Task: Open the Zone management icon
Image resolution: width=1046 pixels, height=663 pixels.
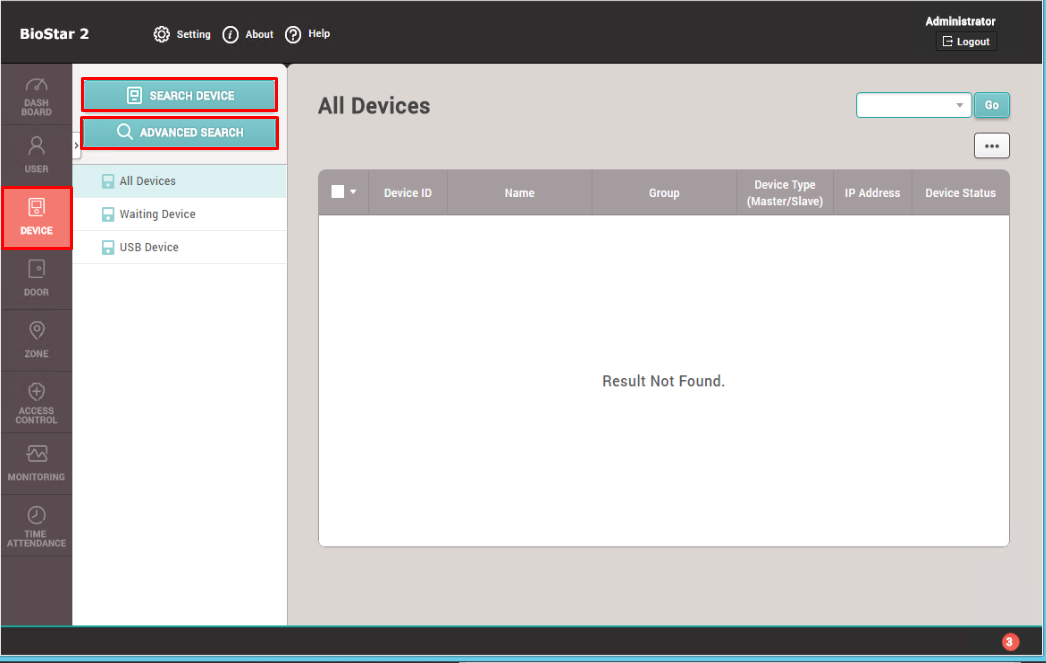Action: tap(36, 339)
